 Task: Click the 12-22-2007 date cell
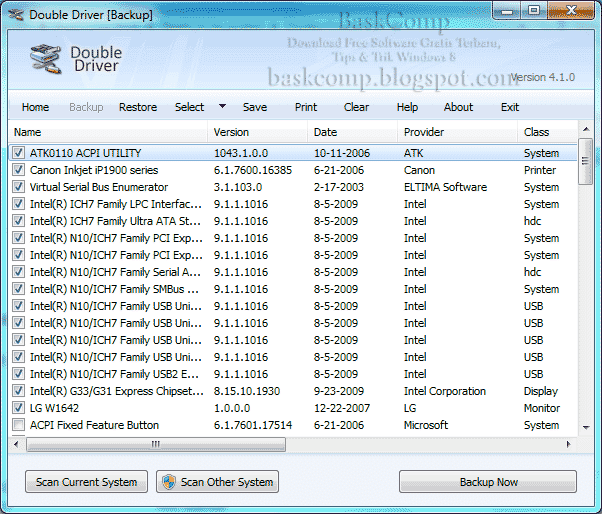(x=342, y=408)
